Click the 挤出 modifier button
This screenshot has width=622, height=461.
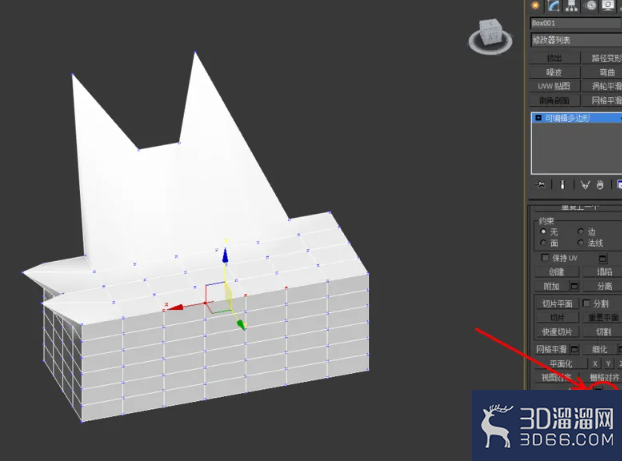click(555, 58)
